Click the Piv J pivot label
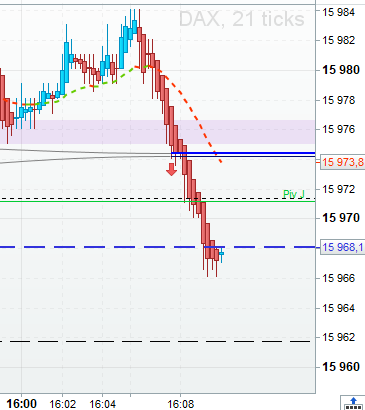The width and height of the screenshot is (365, 410). point(294,194)
